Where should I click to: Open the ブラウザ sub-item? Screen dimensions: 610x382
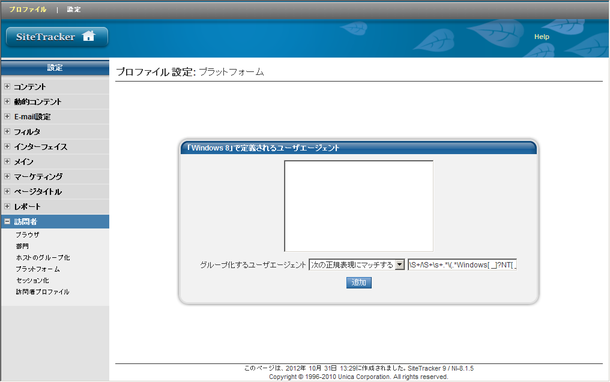point(28,235)
